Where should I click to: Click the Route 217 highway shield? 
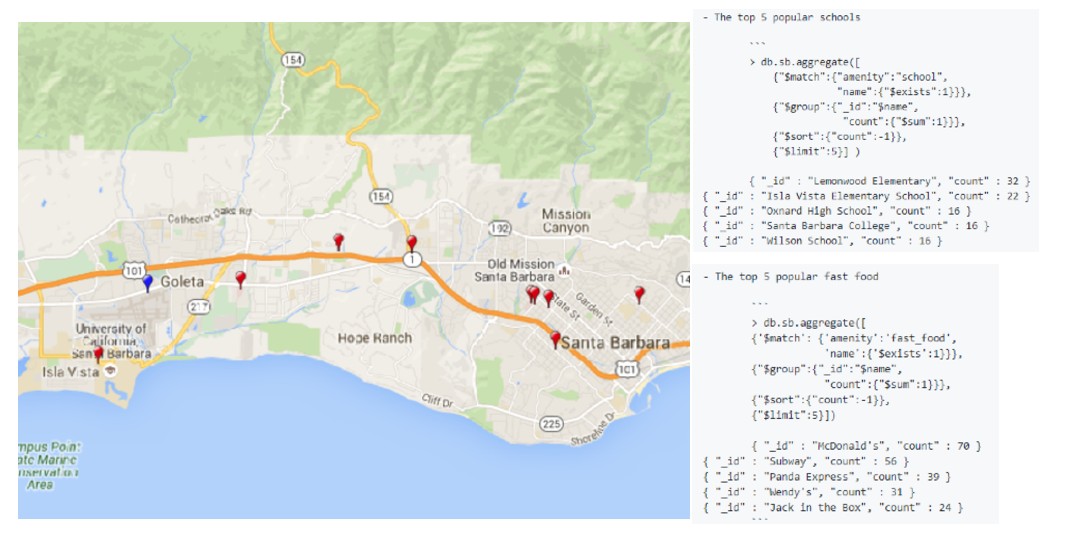tap(199, 306)
